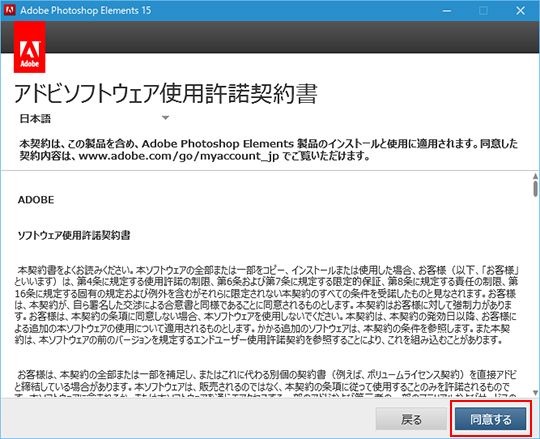Click the small Adobe icon in title bar

pyautogui.click(x=10, y=10)
